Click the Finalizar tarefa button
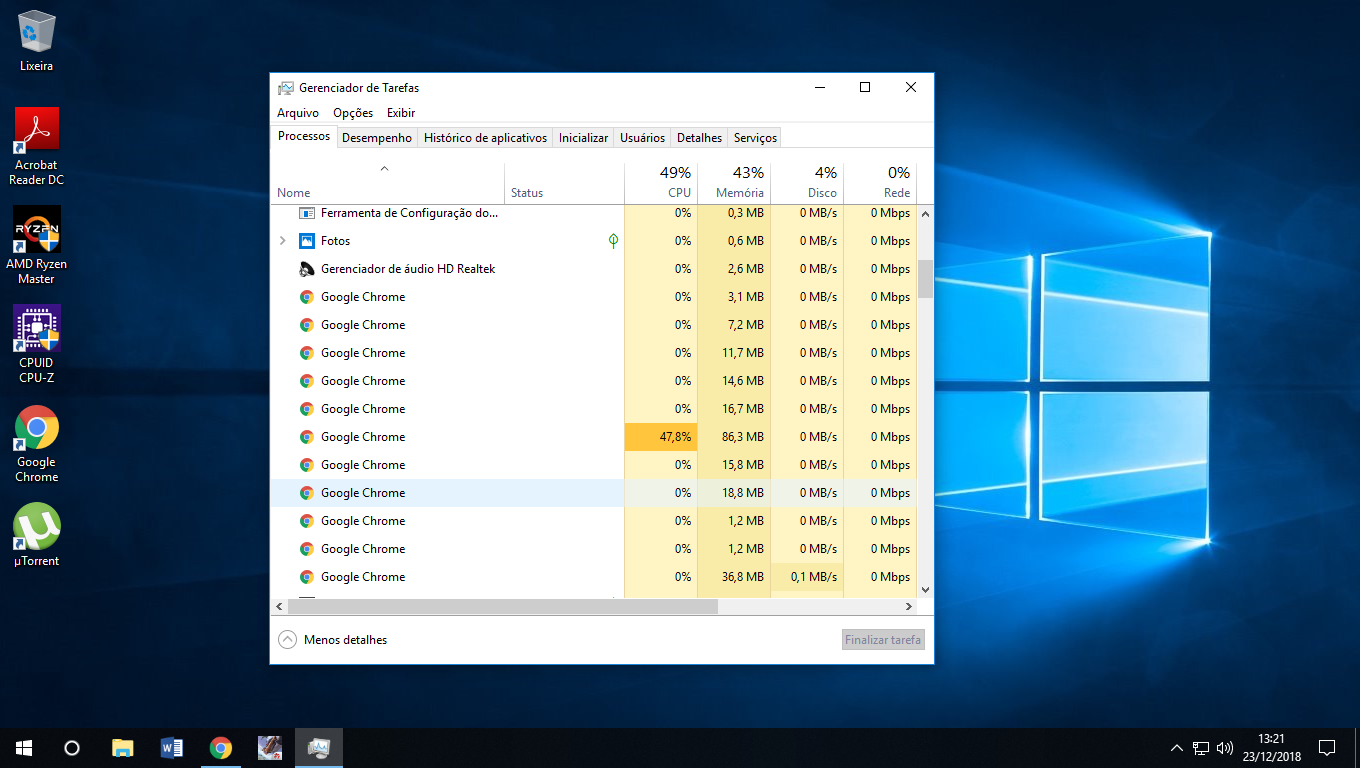 [883, 640]
